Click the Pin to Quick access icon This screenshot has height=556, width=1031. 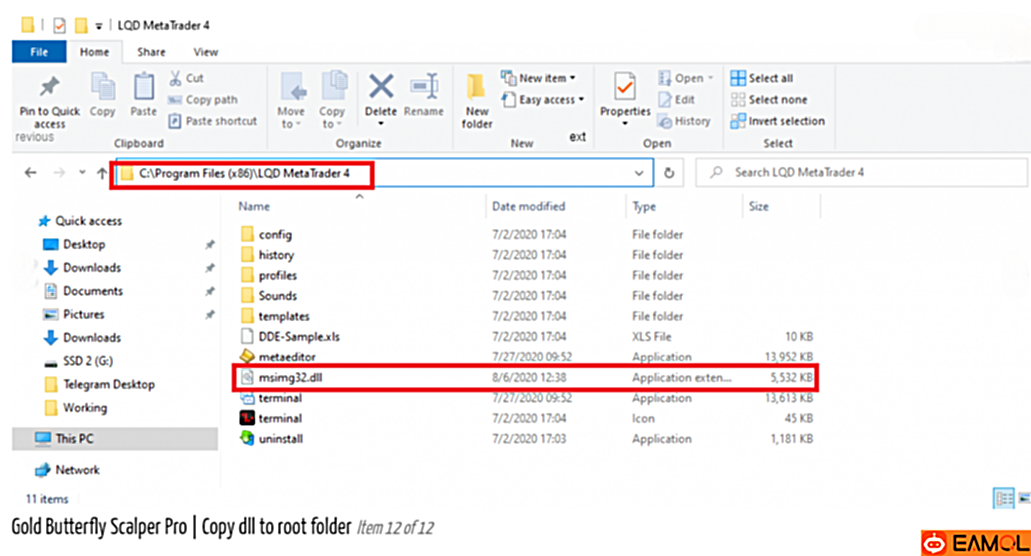(x=49, y=88)
